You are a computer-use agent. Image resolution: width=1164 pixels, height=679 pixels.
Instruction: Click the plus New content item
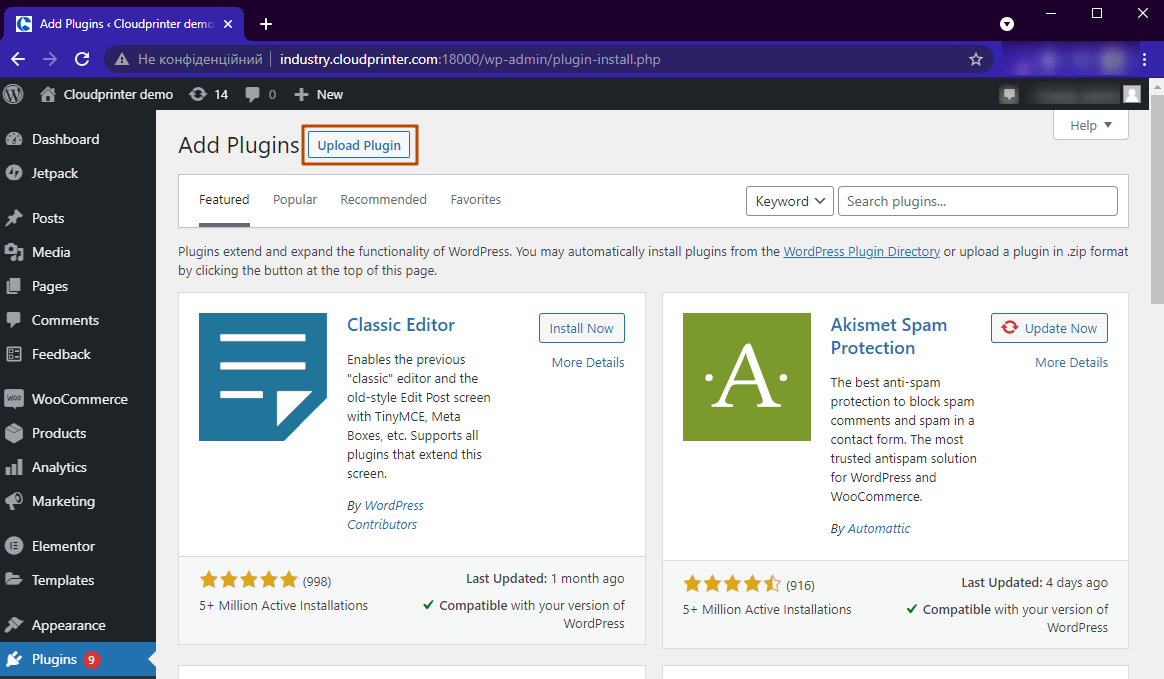pyautogui.click(x=318, y=94)
